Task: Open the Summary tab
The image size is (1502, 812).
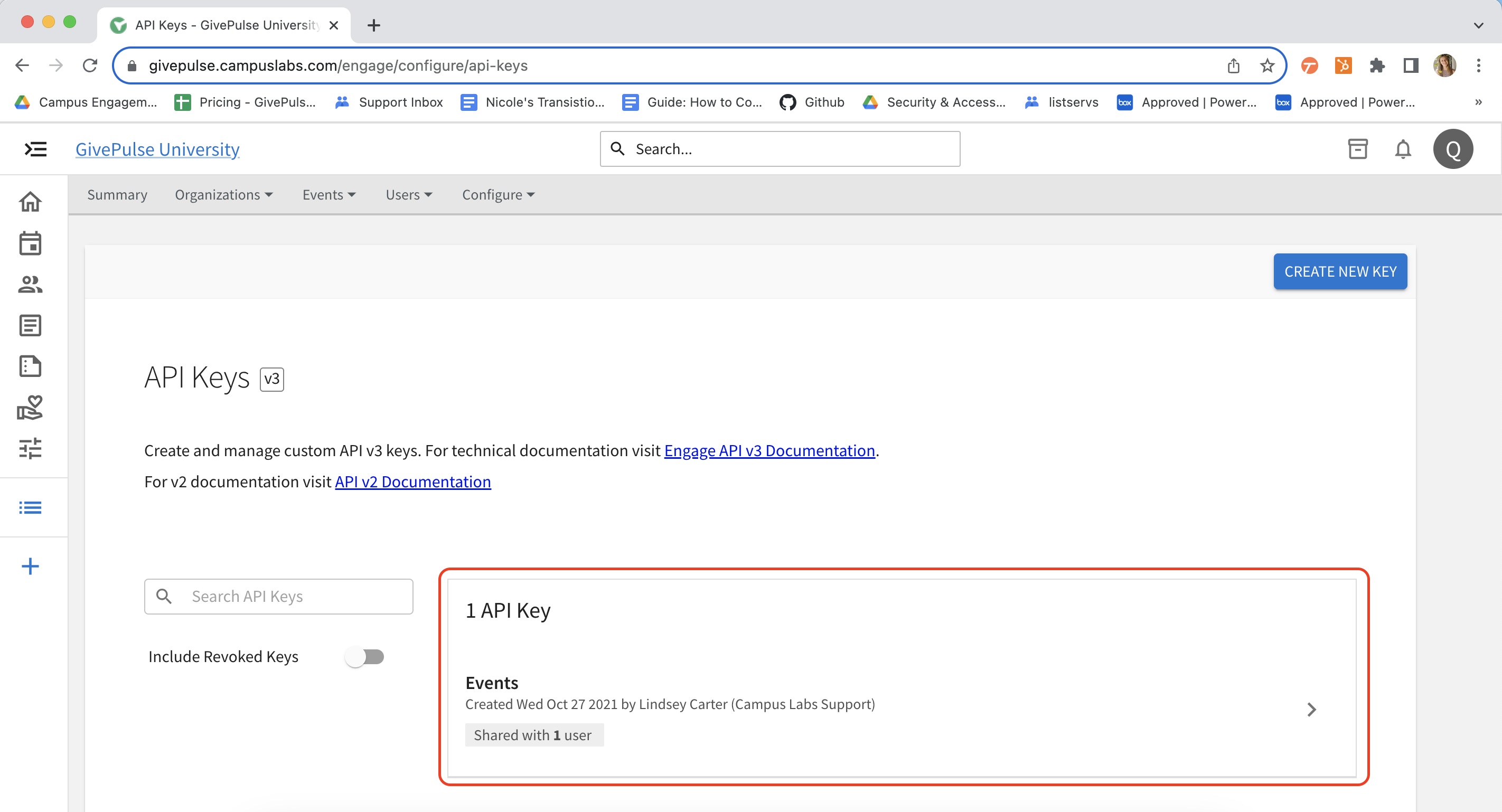Action: click(x=117, y=195)
